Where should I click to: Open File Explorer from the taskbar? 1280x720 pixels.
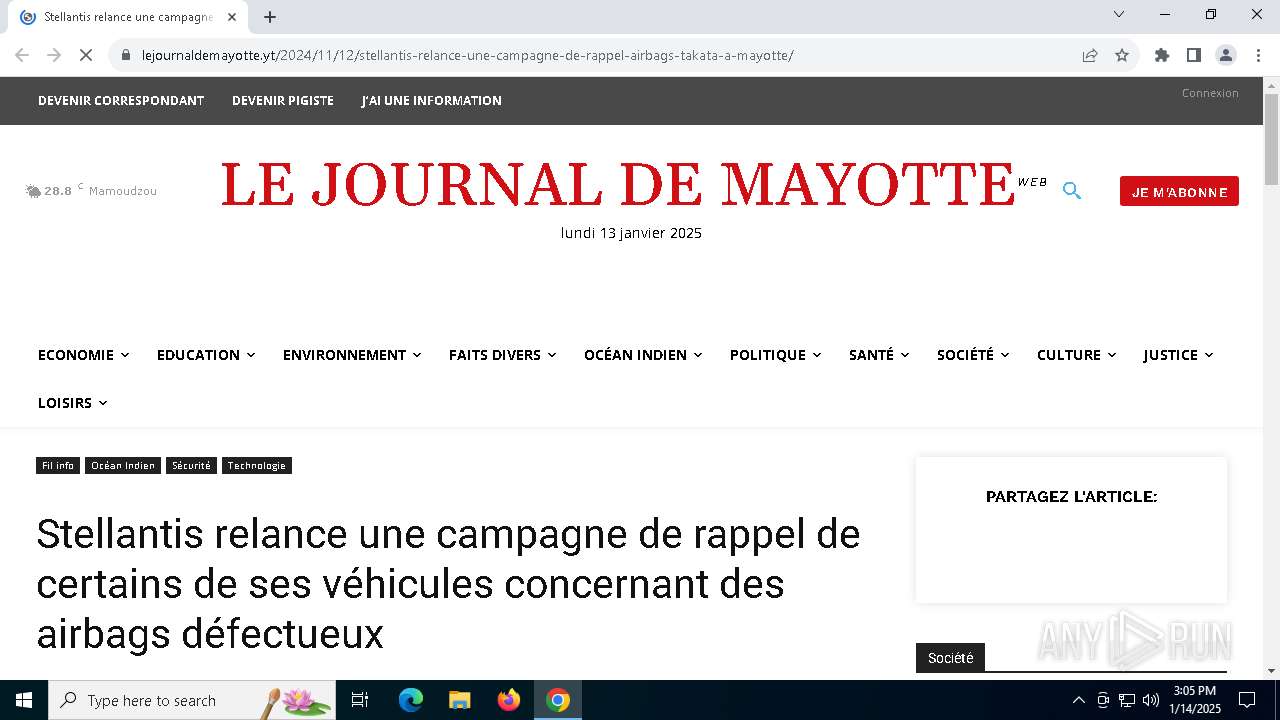tap(459, 700)
